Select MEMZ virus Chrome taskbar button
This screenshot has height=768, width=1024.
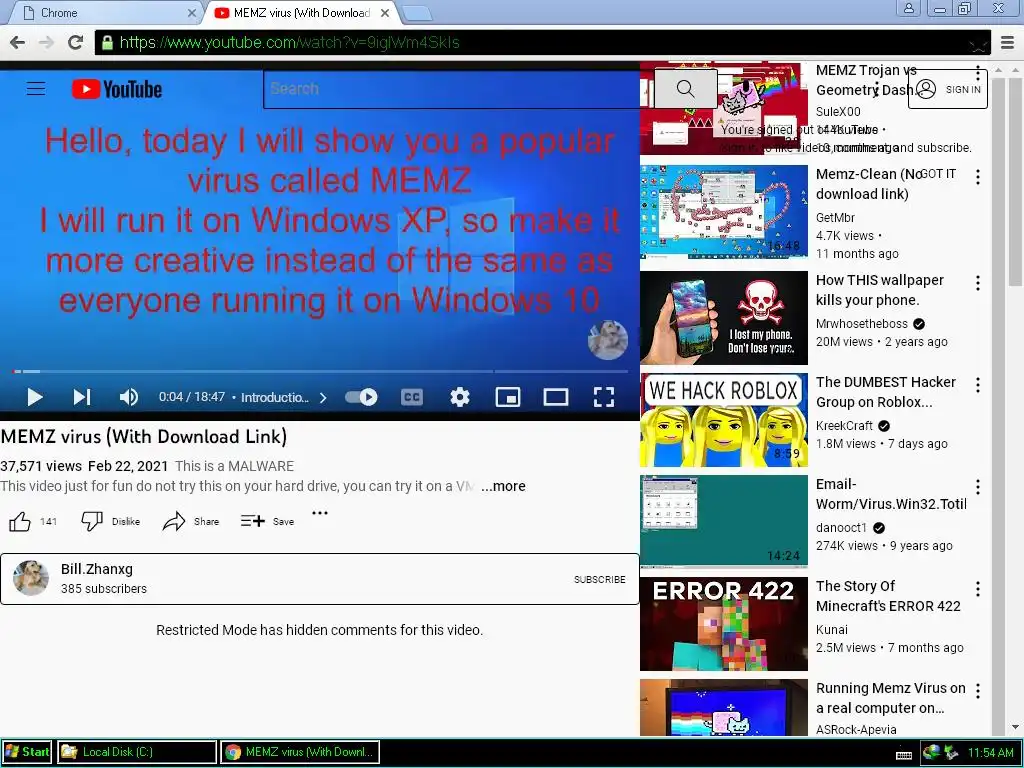pyautogui.click(x=300, y=752)
